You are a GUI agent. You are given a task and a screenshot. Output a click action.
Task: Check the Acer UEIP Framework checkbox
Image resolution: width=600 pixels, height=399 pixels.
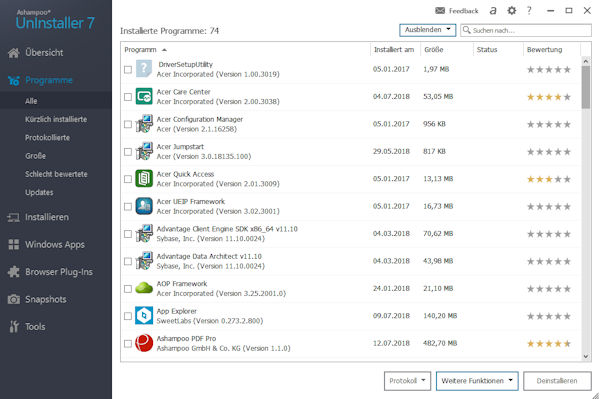click(128, 207)
